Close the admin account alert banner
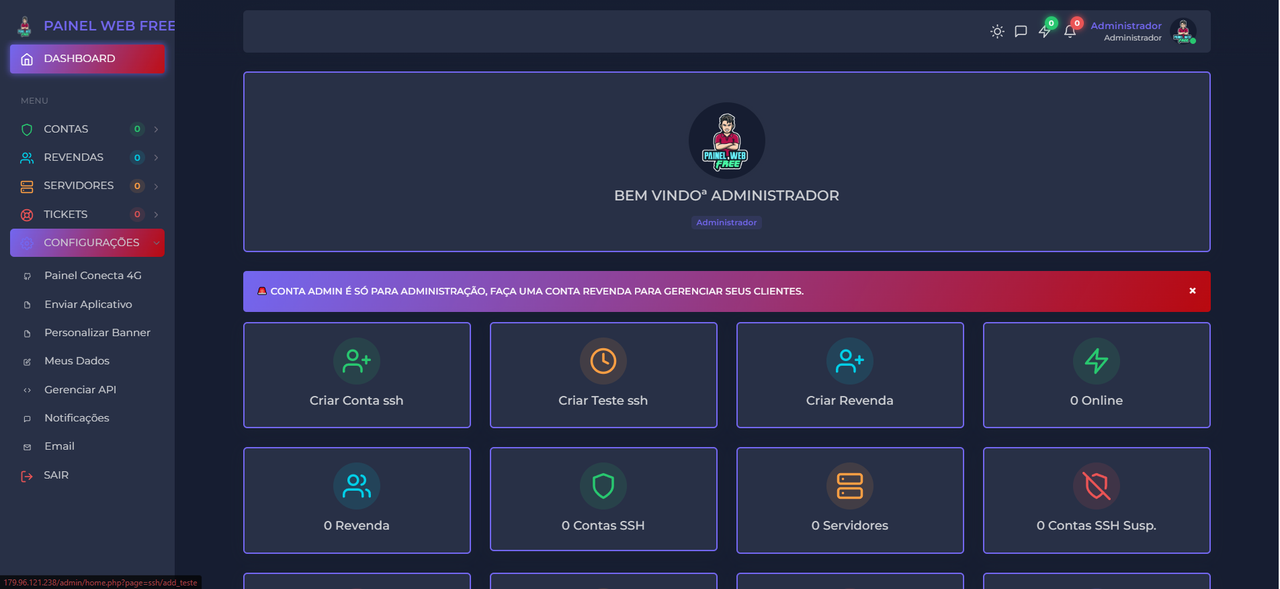 pos(1192,291)
